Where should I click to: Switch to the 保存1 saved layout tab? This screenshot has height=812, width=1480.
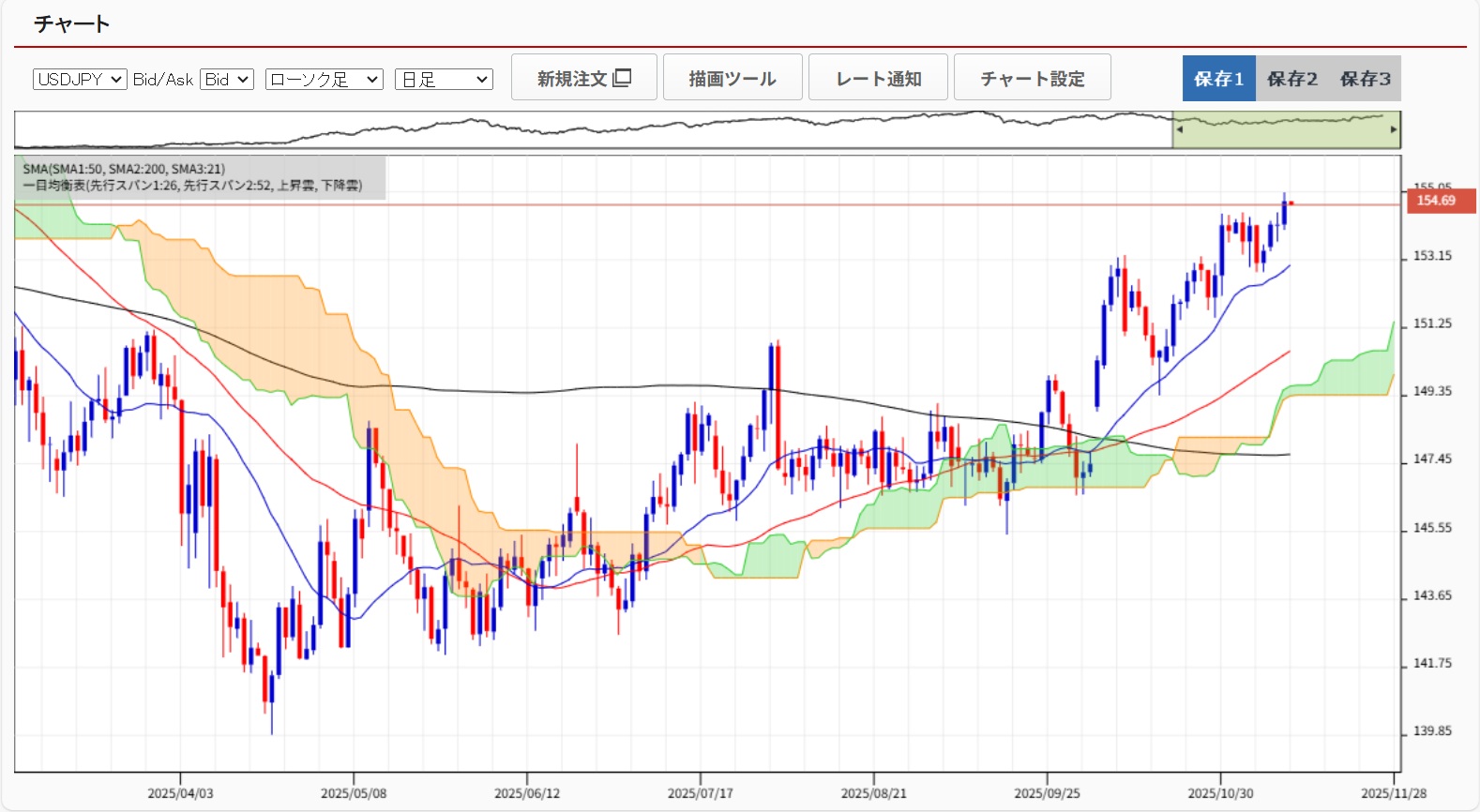1218,79
